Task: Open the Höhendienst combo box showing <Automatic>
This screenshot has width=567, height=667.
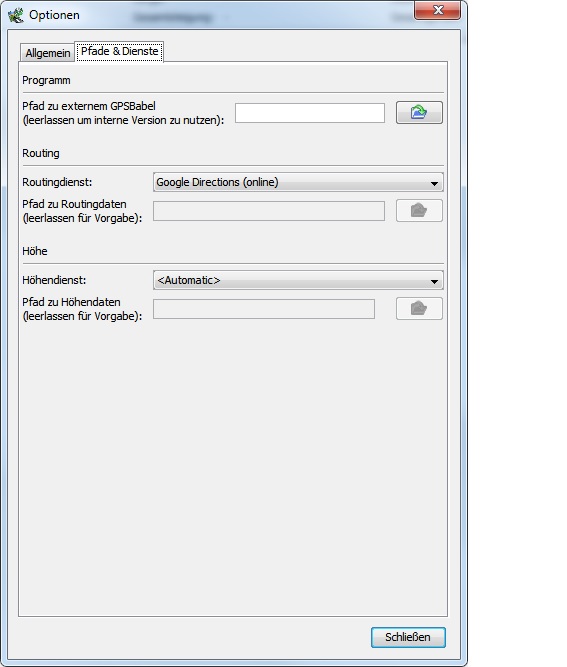Action: (x=298, y=280)
